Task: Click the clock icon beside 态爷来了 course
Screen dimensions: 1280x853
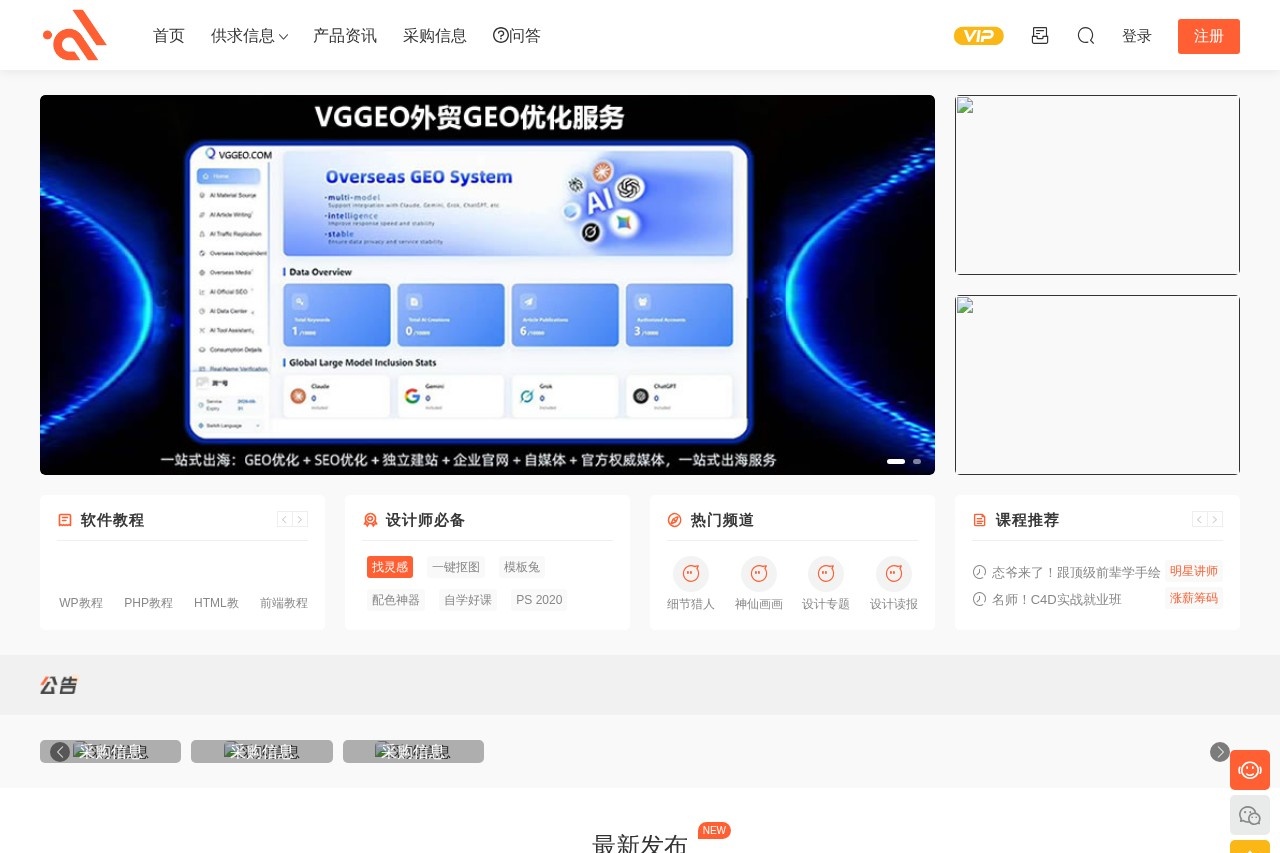Action: (979, 572)
